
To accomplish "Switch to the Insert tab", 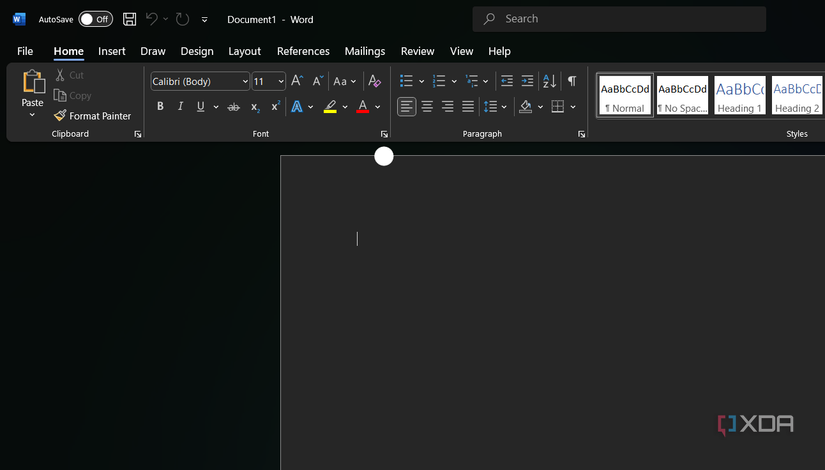I will coord(112,51).
